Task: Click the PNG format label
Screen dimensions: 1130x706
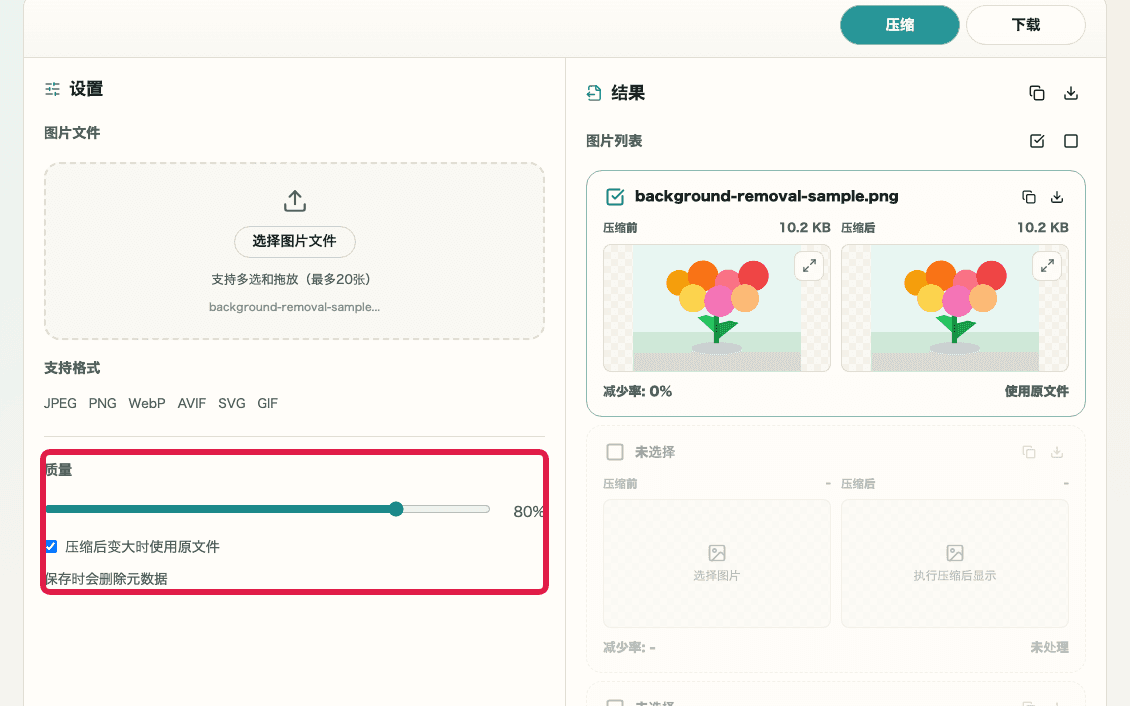Action: 102,403
